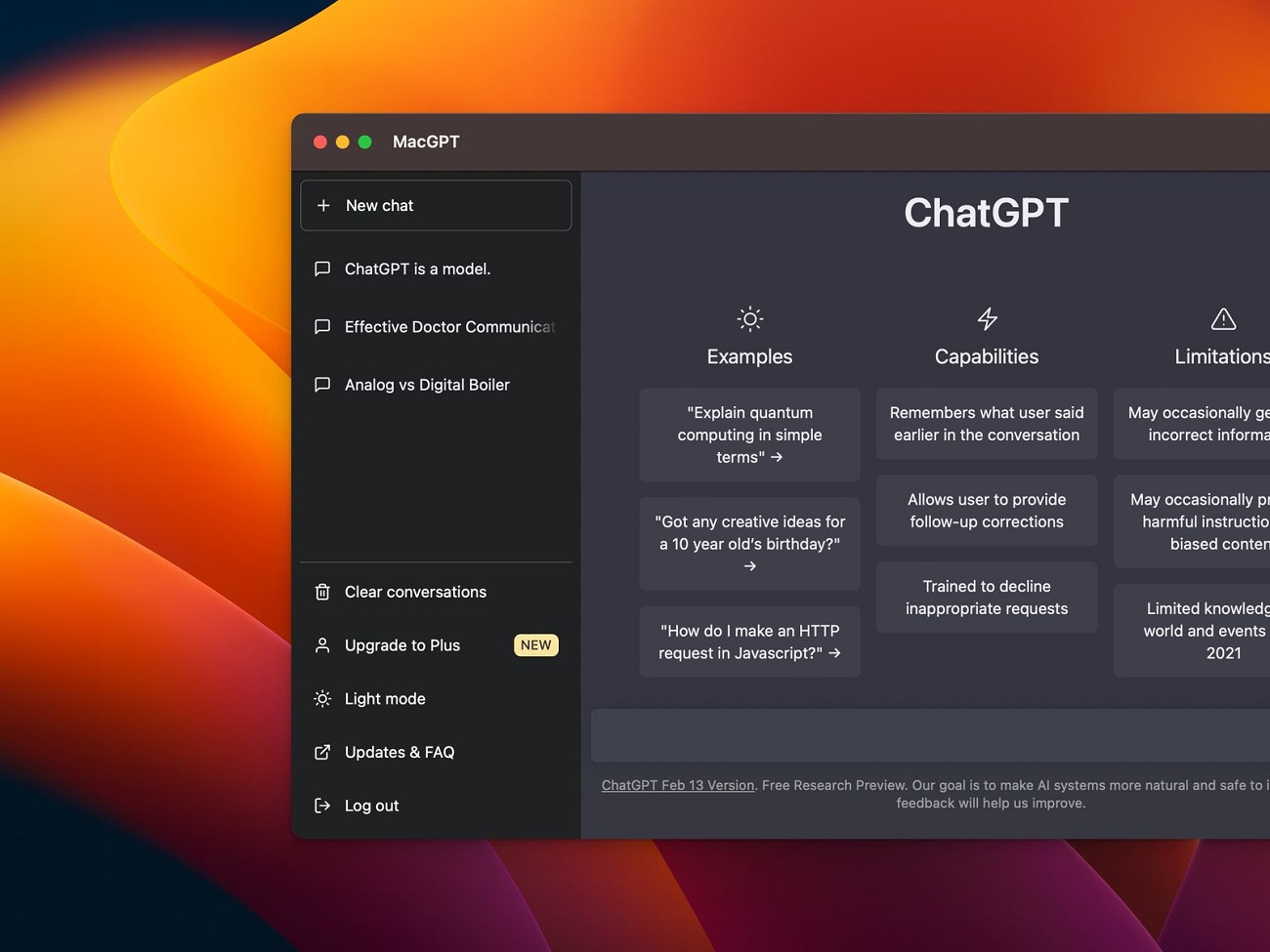The height and width of the screenshot is (952, 1270).
Task: Use the 'HTTP request in Javascript' example prompt
Action: [x=750, y=642]
